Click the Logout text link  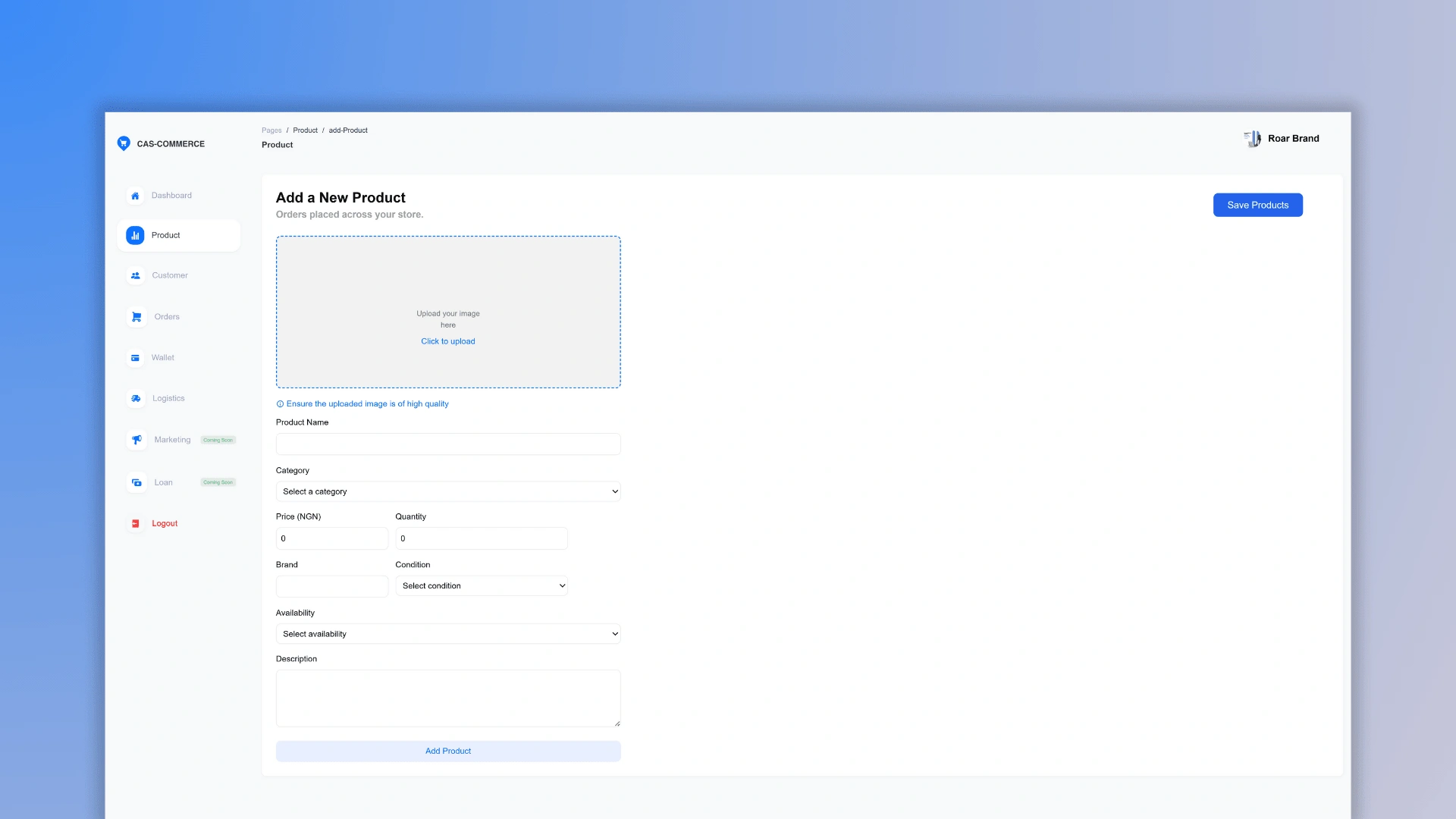point(165,524)
